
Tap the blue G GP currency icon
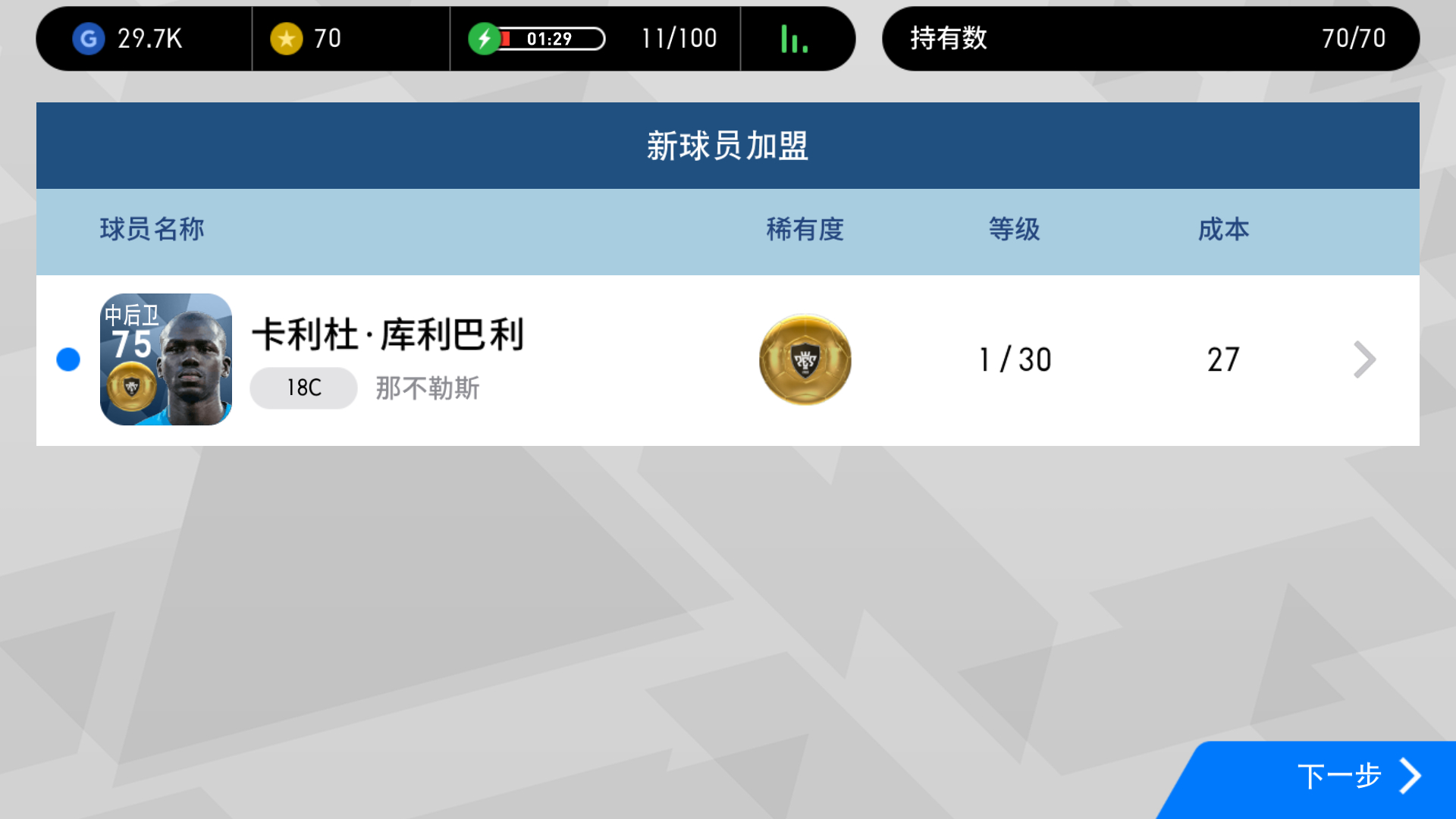click(x=89, y=39)
